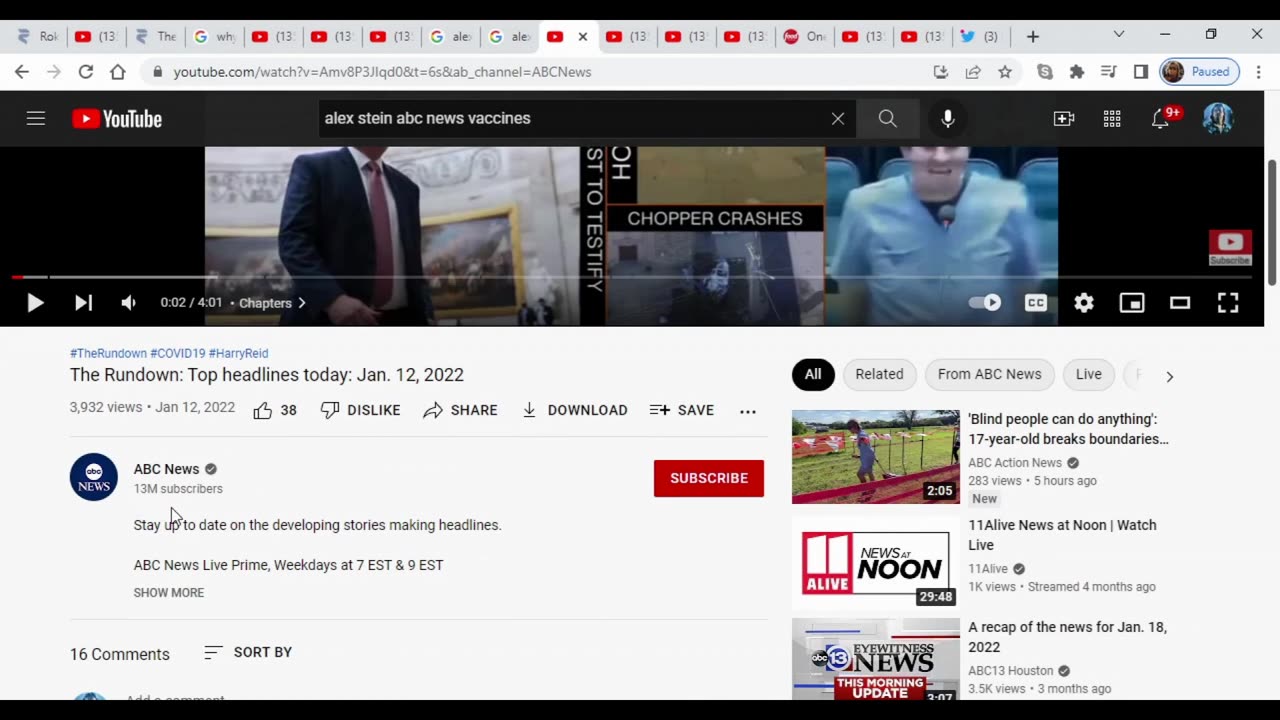Screen dimensions: 1280x720
Task: Click the DOWNLOAD button
Action: (575, 410)
